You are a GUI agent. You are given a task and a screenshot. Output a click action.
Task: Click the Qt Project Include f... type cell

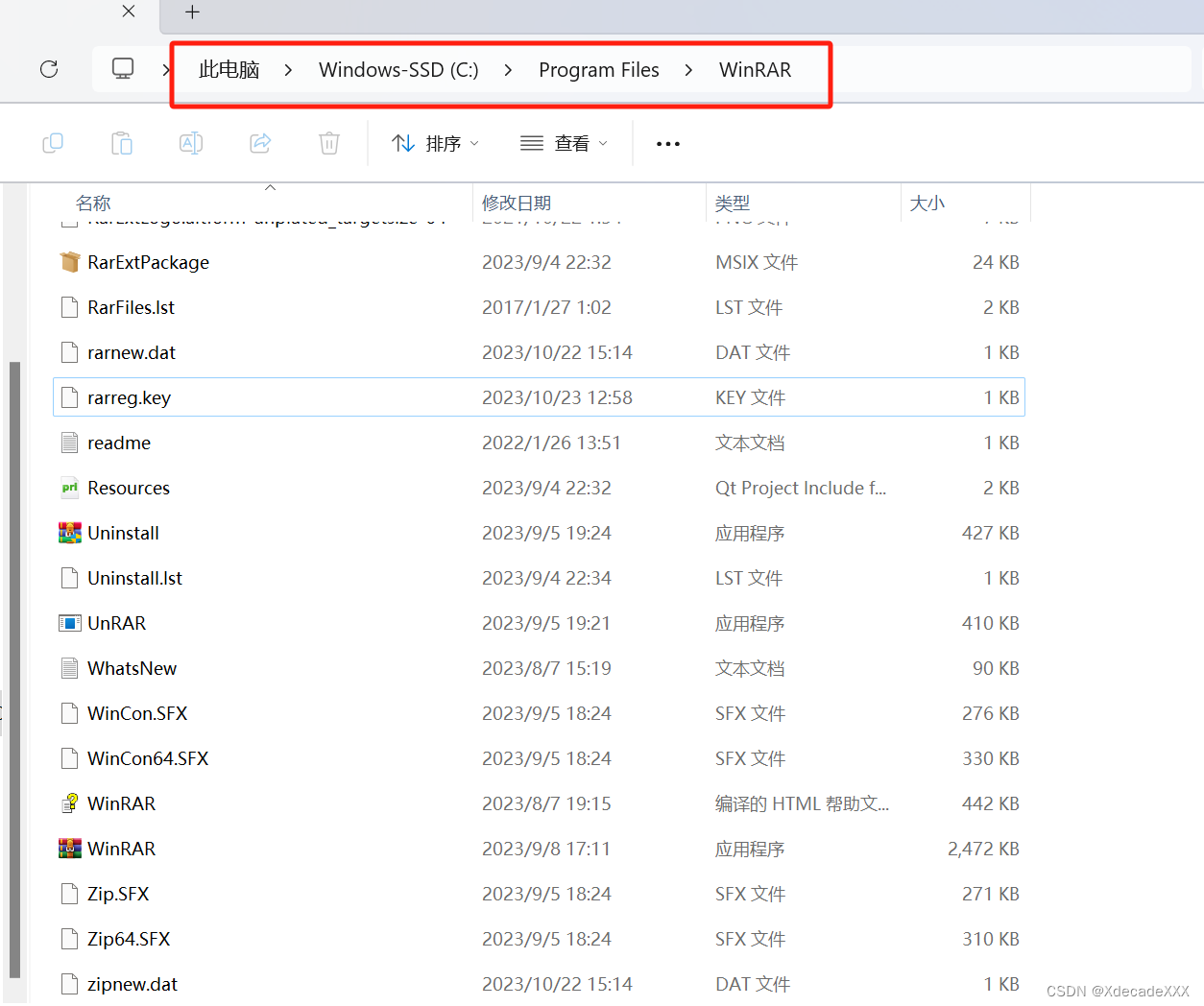pos(801,488)
